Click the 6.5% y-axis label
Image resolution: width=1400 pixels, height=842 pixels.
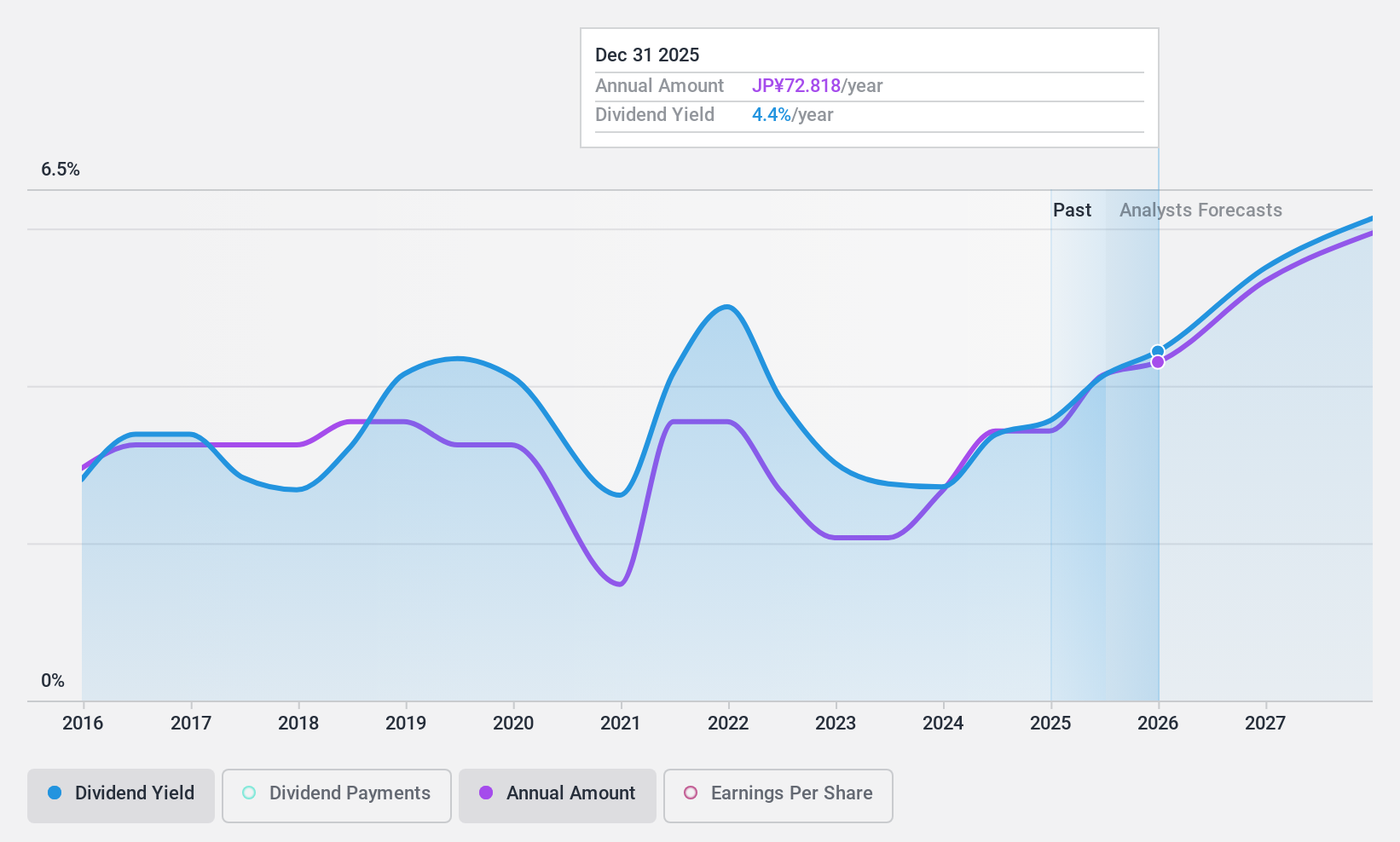click(x=61, y=170)
